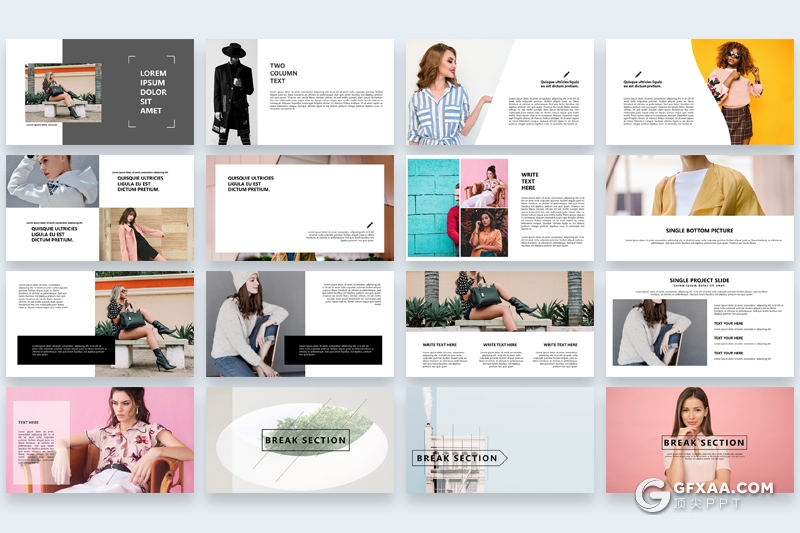Screen dimensions: 800x533
Task: Click the photo of man in black hat
Action: click(232, 92)
